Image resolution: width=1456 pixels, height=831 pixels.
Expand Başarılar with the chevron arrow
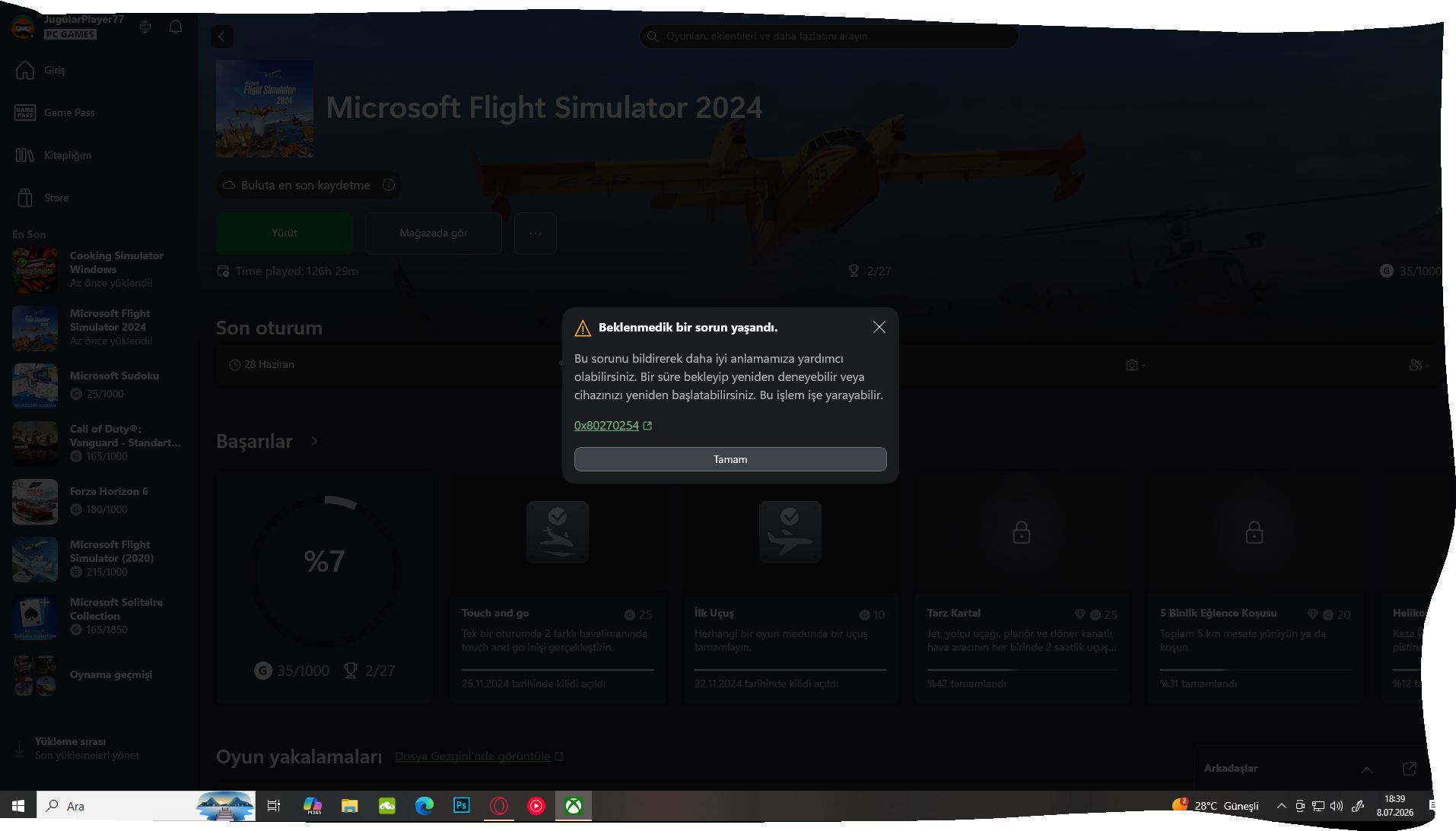tap(314, 441)
